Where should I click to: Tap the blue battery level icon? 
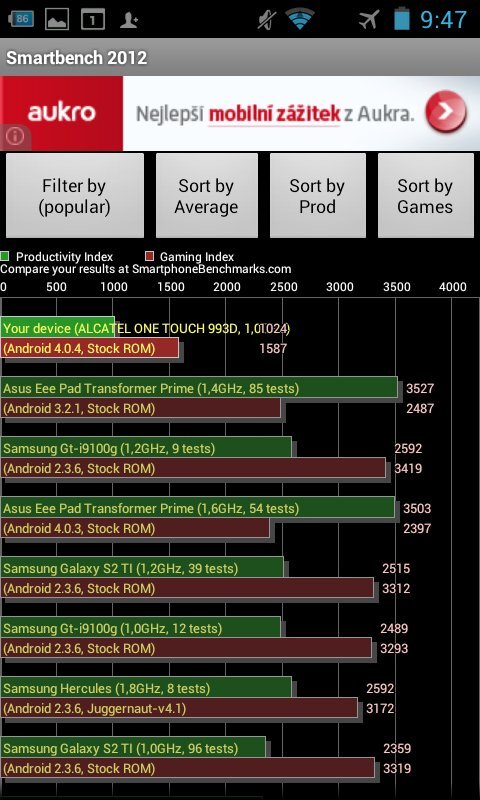402,19
